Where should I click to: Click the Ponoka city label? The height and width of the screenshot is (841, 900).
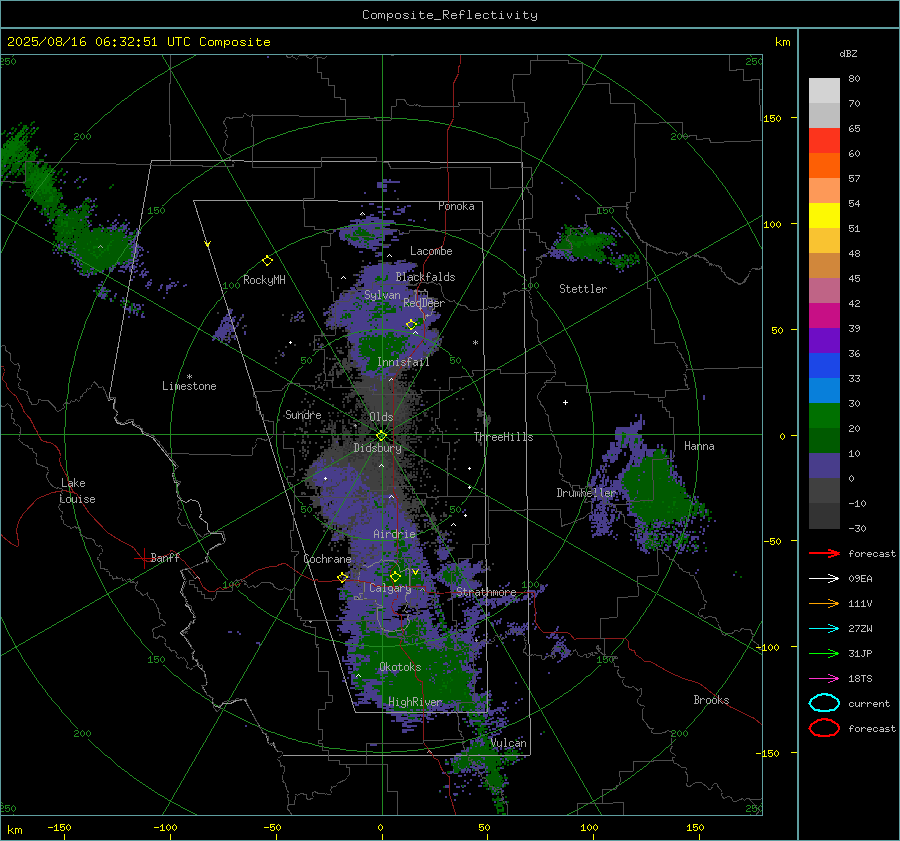point(456,206)
